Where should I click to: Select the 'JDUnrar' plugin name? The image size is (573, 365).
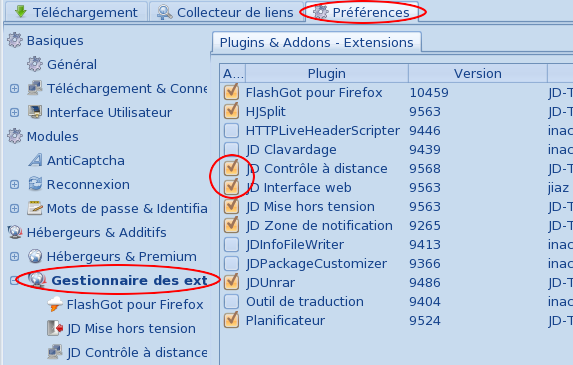(x=270, y=282)
